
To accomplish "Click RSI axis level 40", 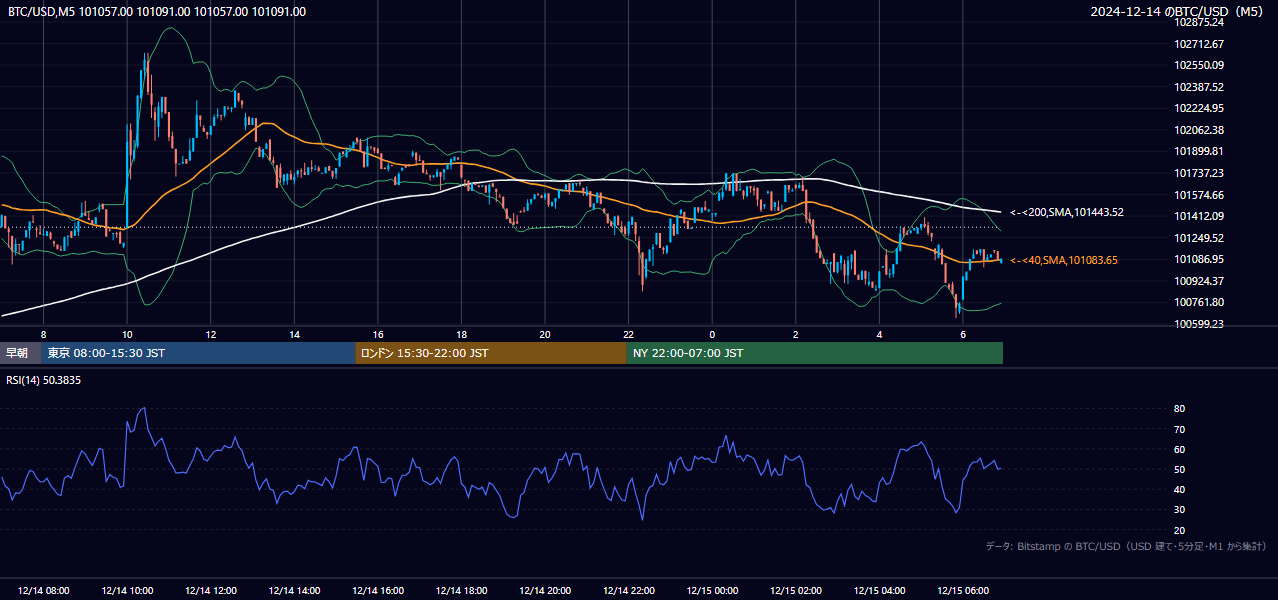I will tap(1180, 489).
